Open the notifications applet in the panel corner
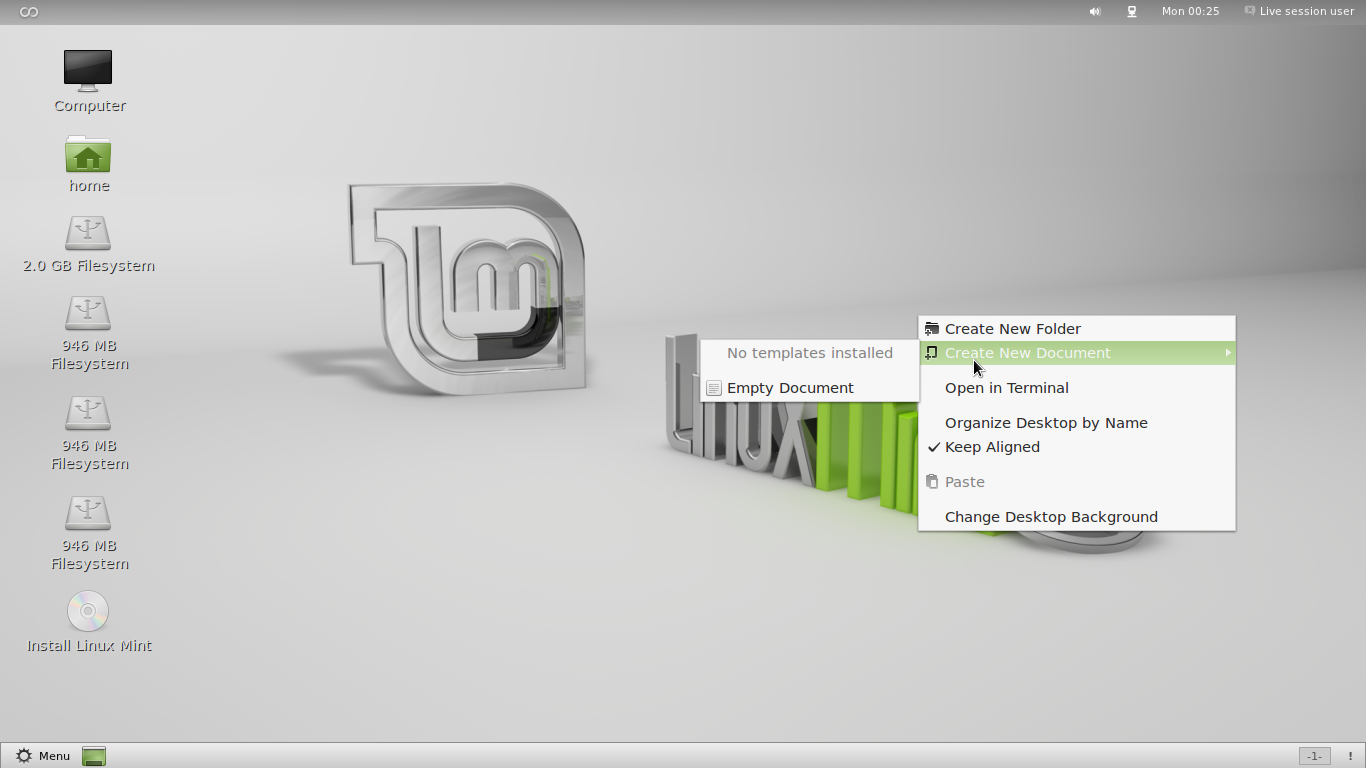The width and height of the screenshot is (1366, 768). [x=1351, y=756]
